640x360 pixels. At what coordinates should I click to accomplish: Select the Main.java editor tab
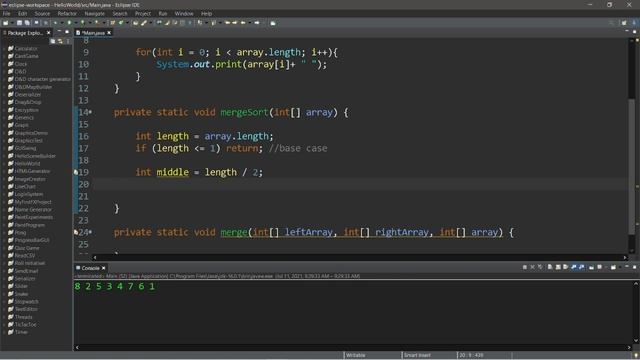tap(93, 33)
